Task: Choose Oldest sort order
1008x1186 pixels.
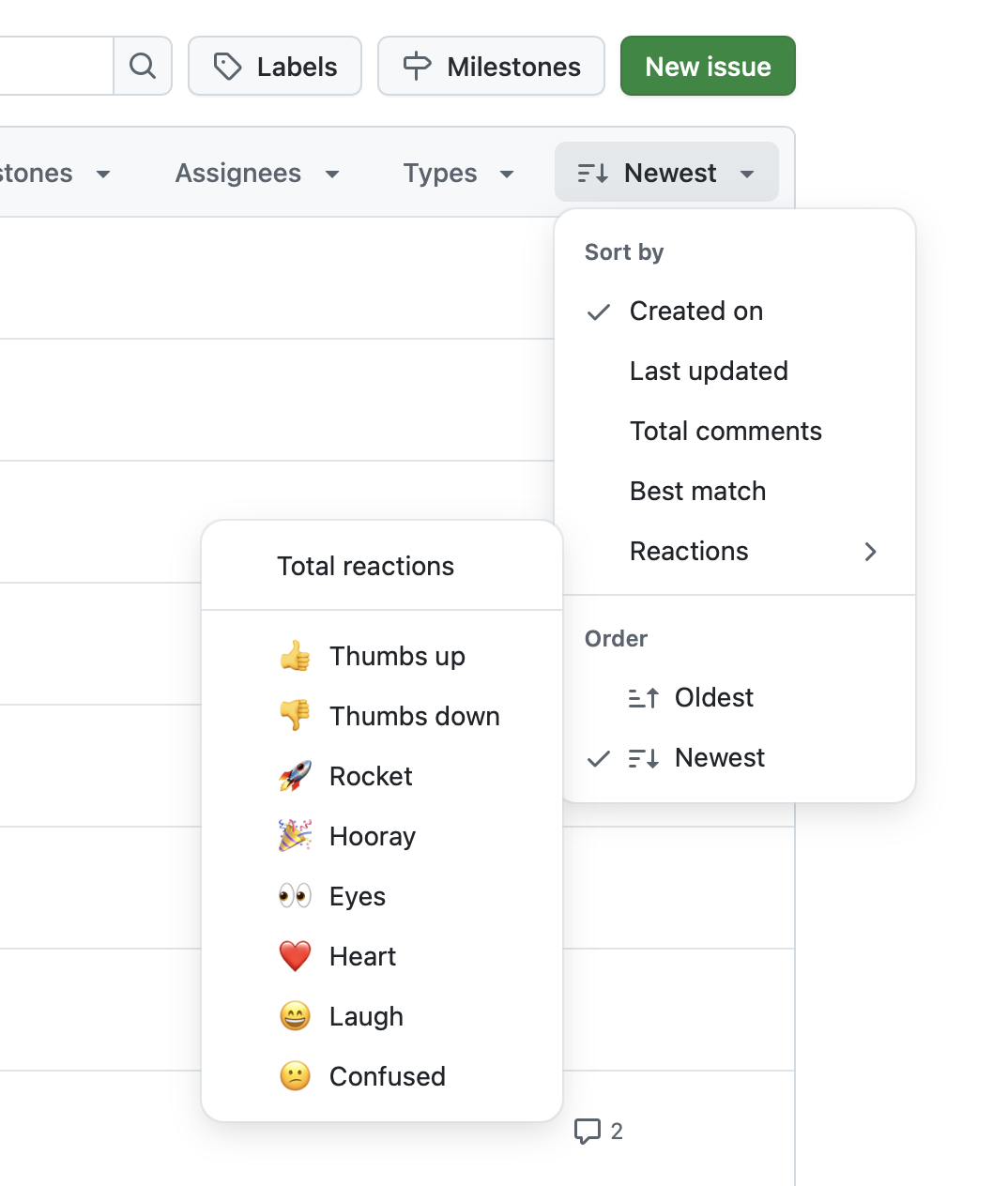Action: tap(713, 697)
